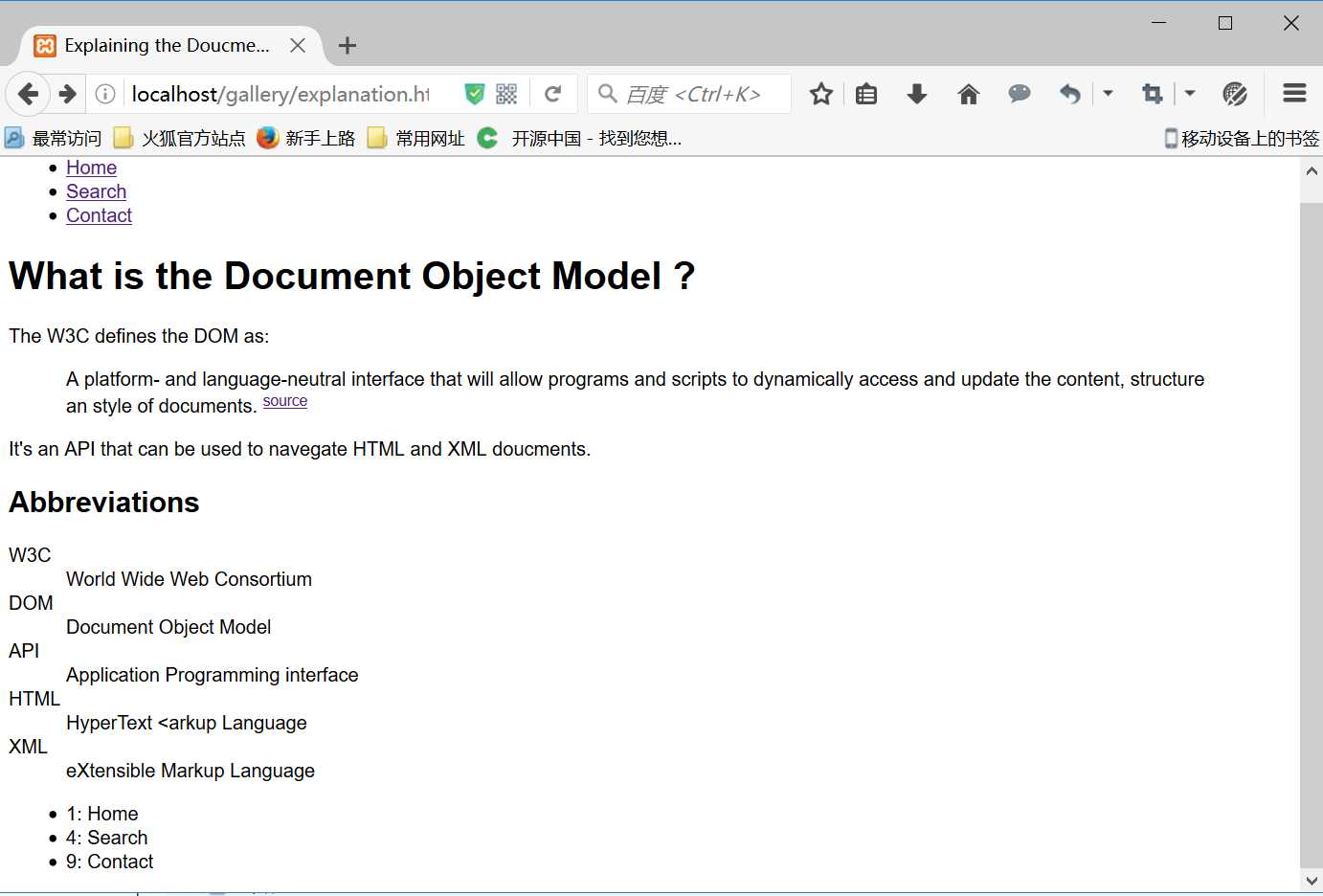Maximize the browser window
1323x896 pixels.
1224,23
